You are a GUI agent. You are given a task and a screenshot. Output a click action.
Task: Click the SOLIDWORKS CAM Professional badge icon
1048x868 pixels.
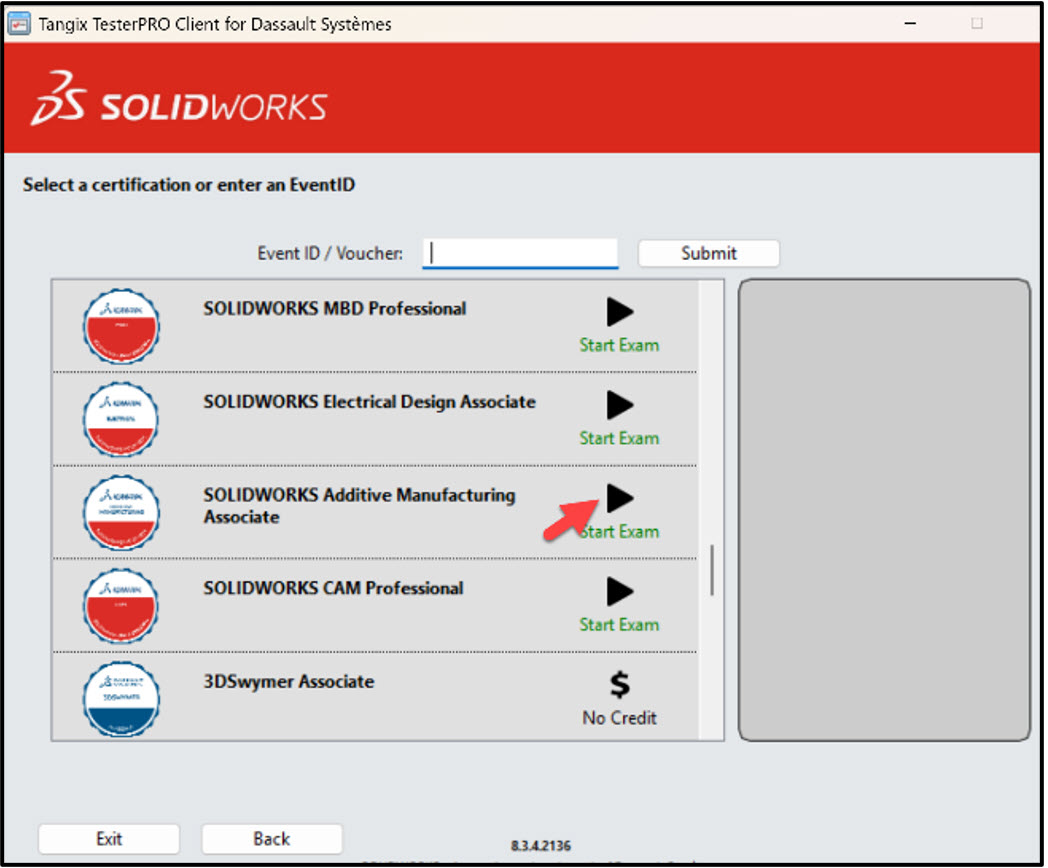(120, 606)
